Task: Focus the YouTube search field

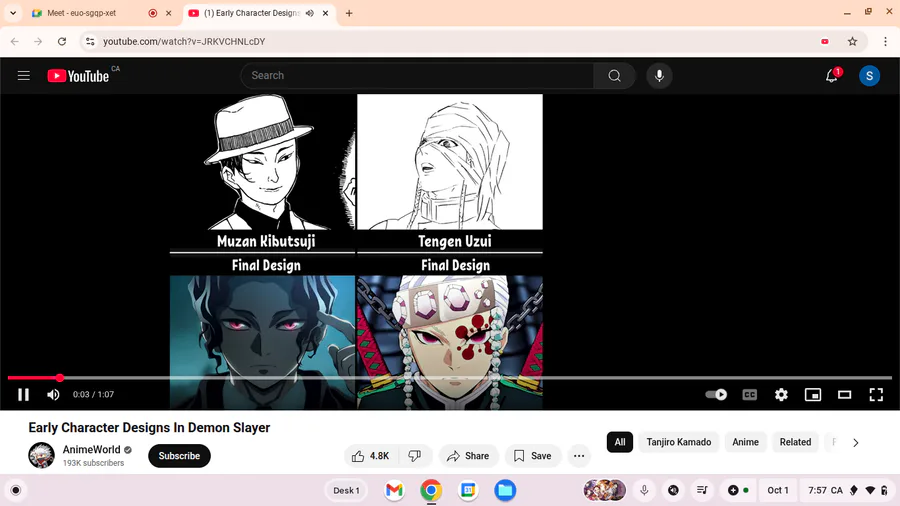Action: (x=417, y=76)
